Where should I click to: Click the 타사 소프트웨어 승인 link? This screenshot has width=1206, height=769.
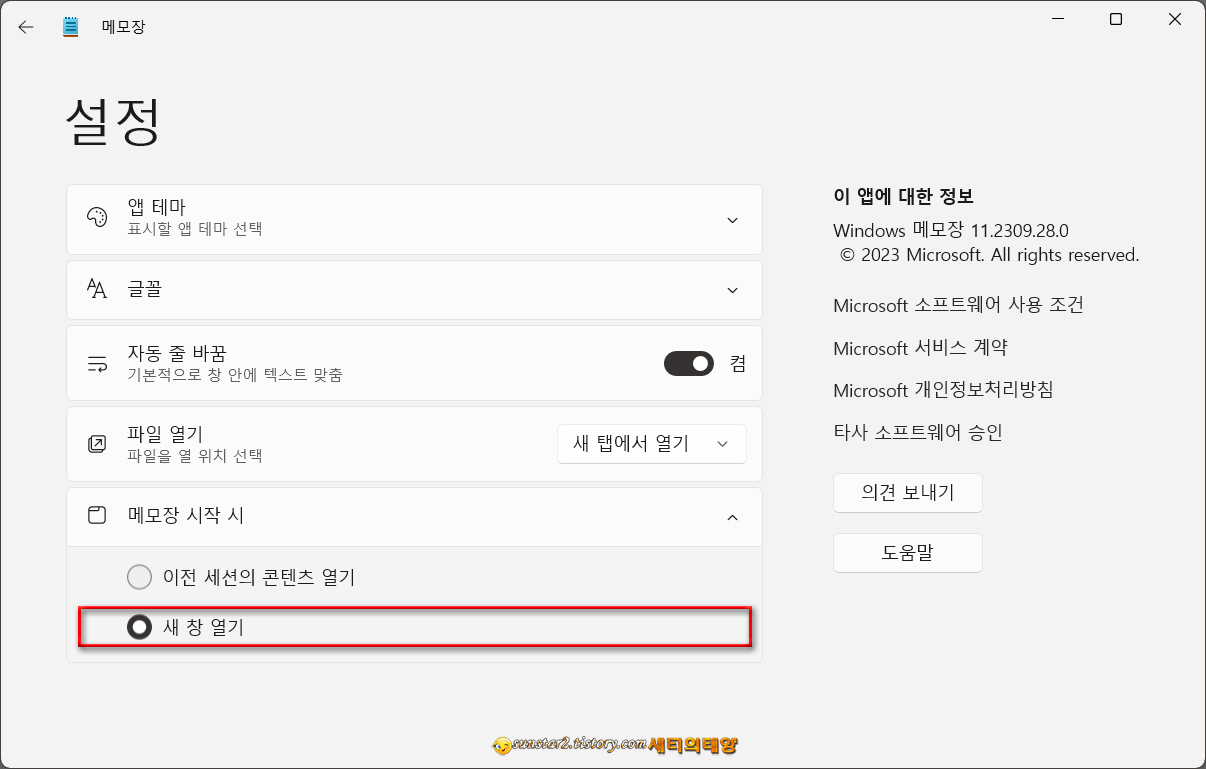918,432
